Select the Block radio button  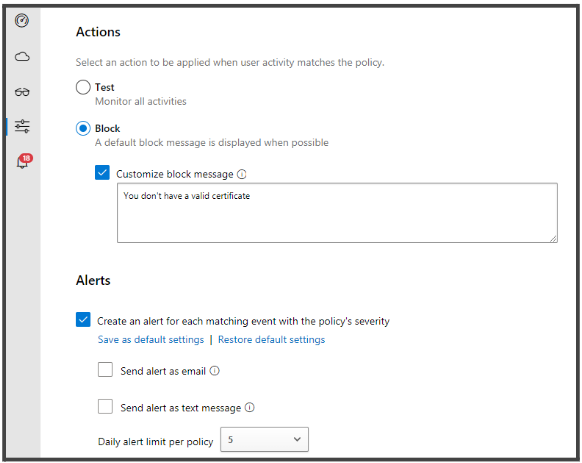pos(83,128)
